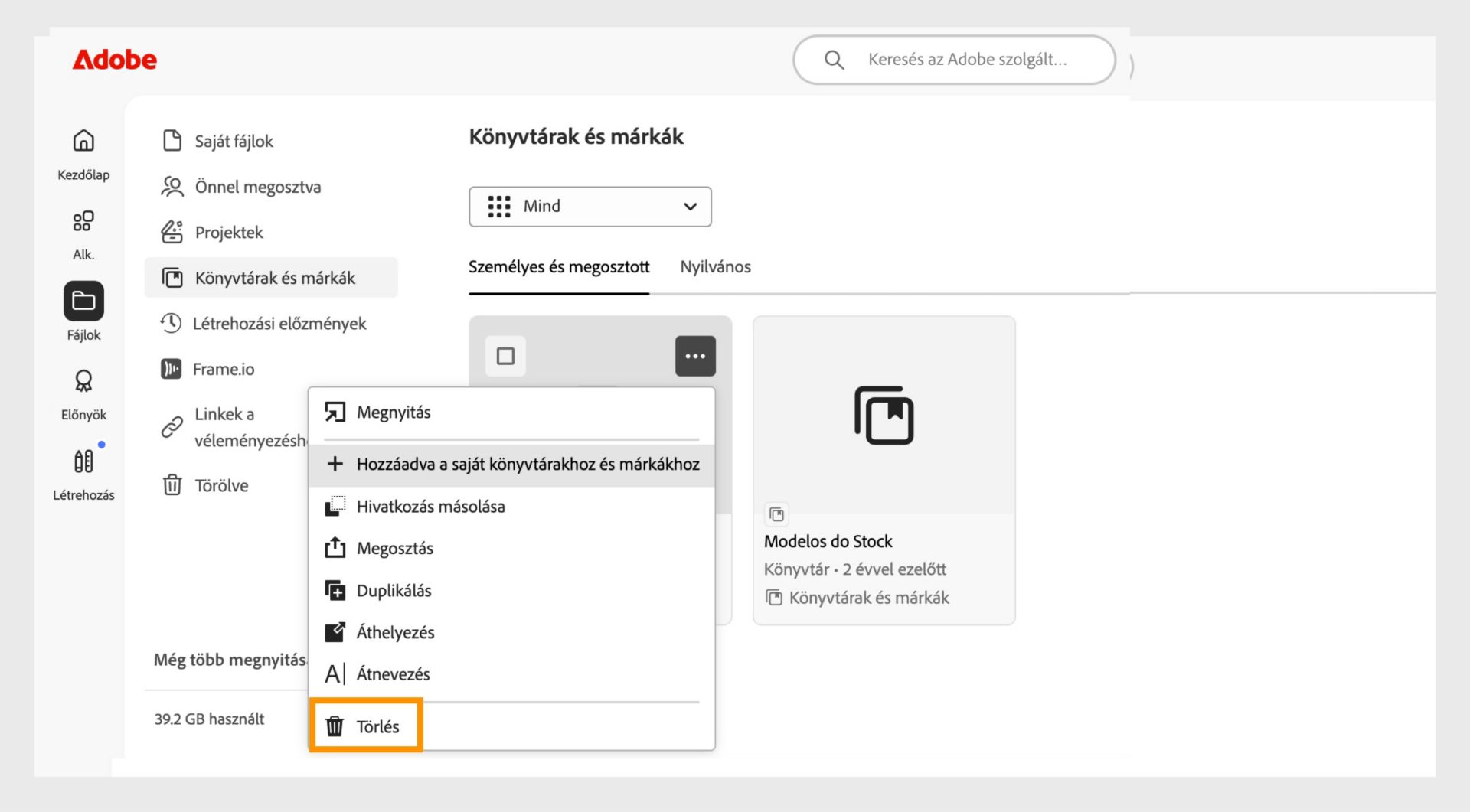Select Törlés in the context menu
Image resolution: width=1470 pixels, height=812 pixels.
click(511, 726)
